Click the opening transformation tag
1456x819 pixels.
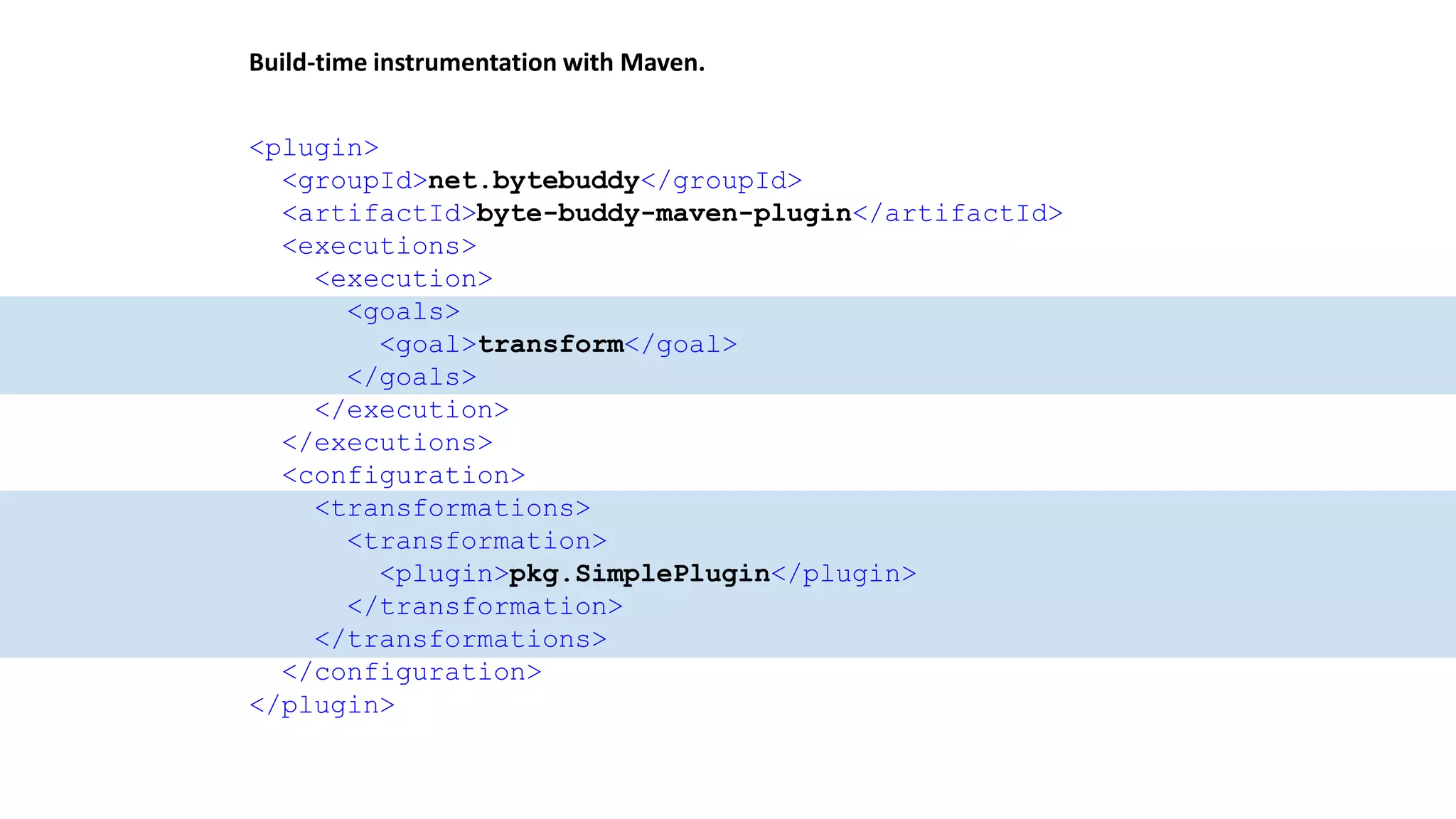tap(476, 540)
